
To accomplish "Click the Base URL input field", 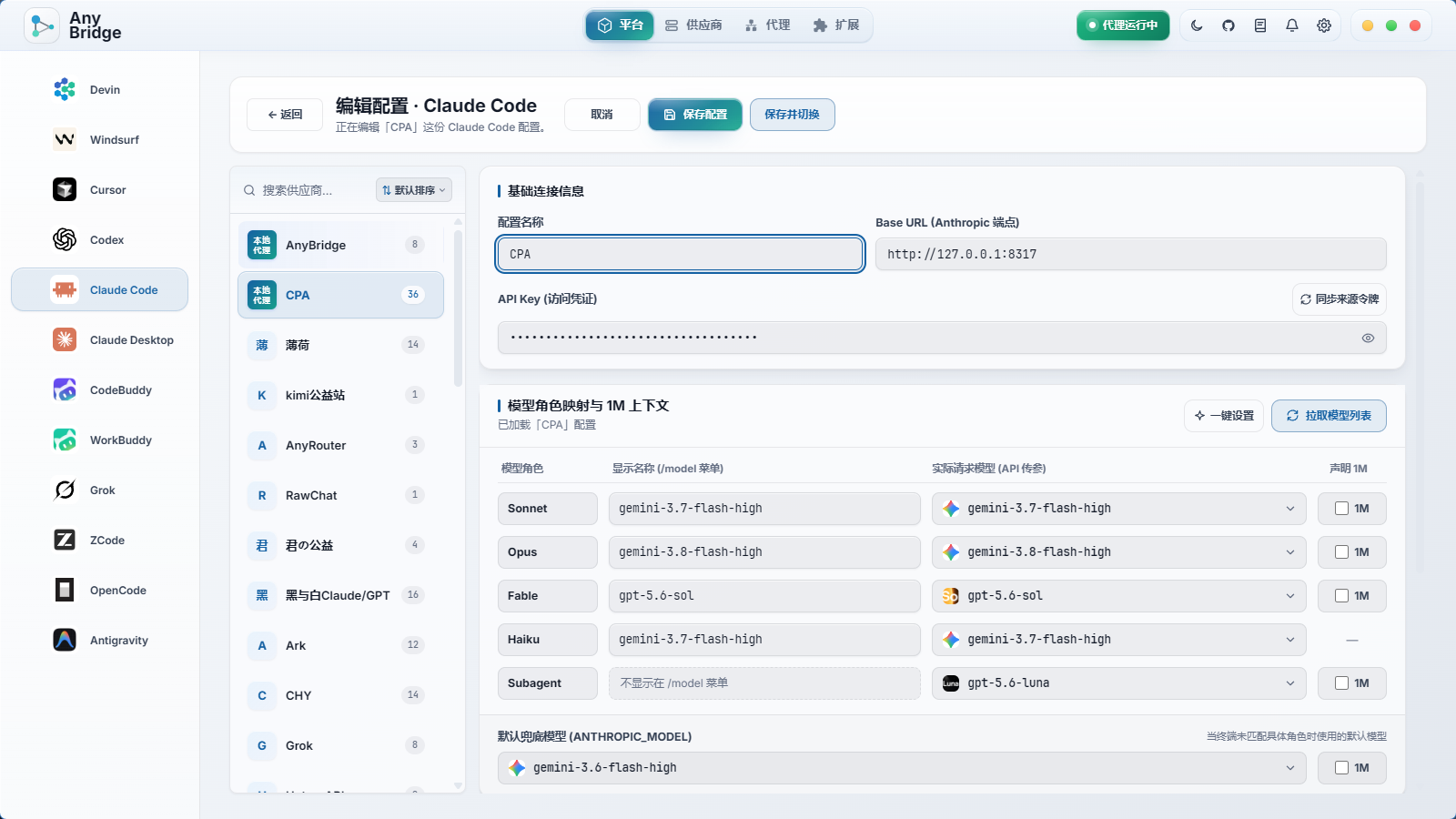I will (1131, 254).
